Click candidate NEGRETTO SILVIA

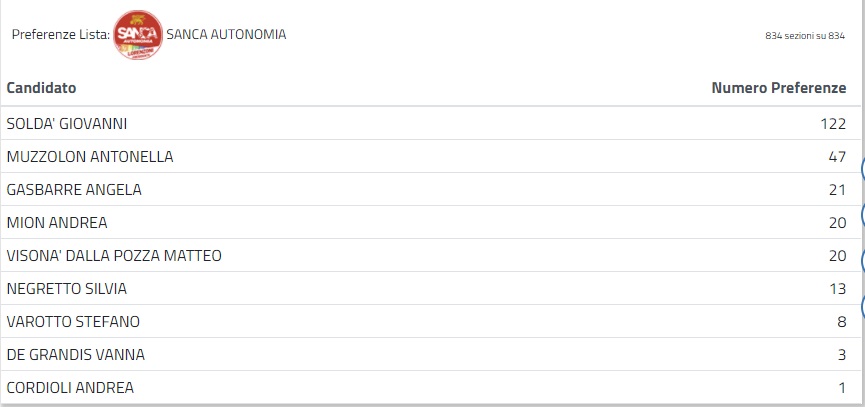67,289
